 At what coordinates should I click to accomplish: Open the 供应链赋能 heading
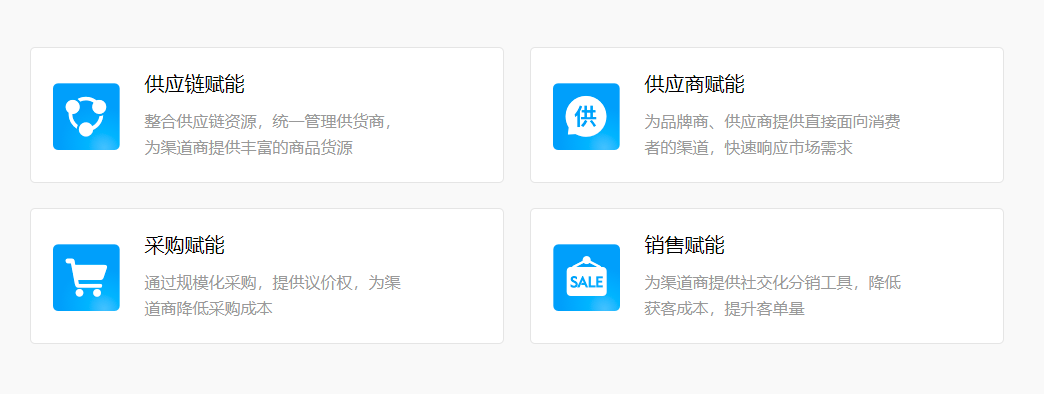pos(194,85)
